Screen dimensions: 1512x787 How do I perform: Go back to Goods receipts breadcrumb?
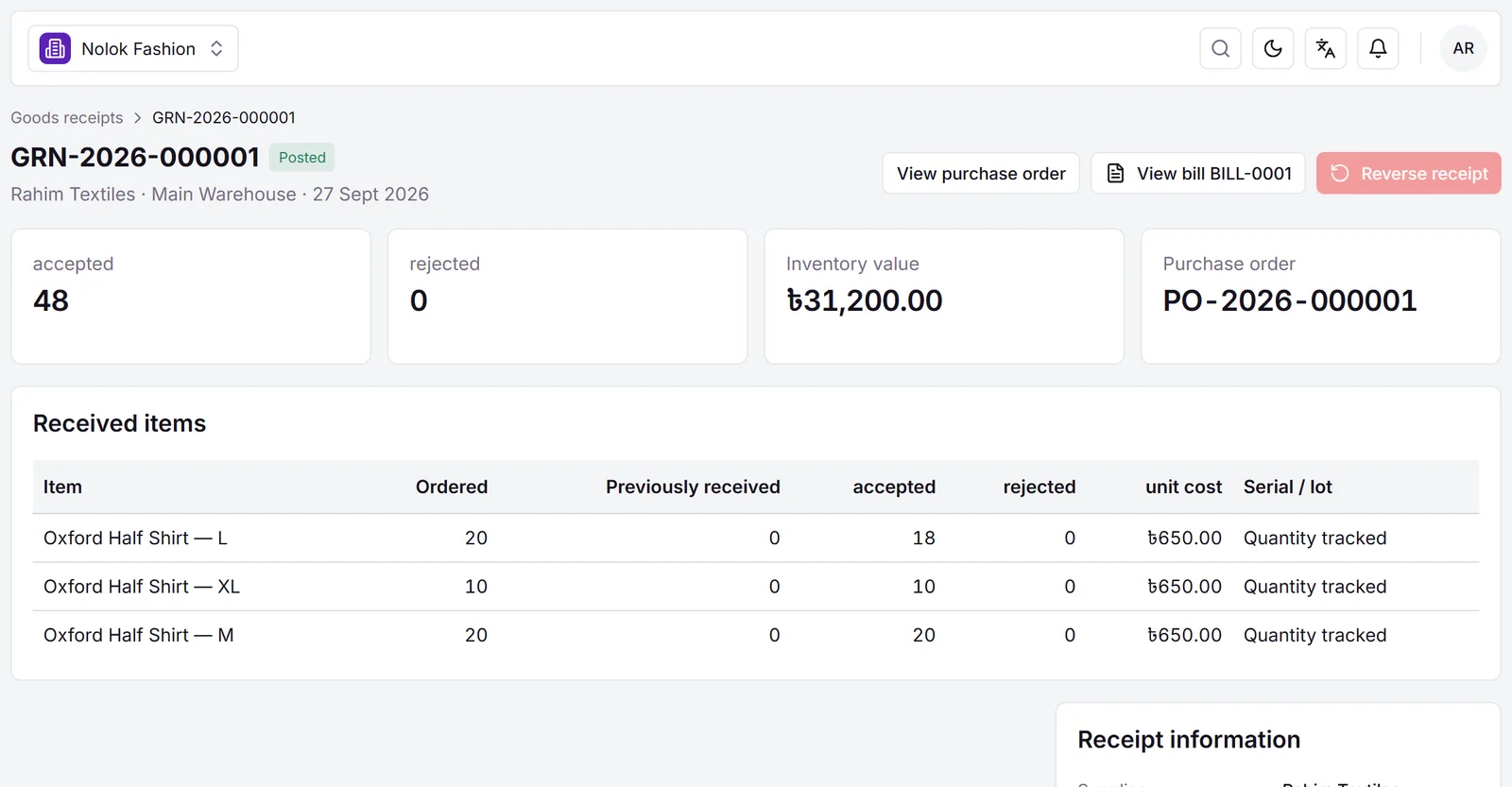coord(67,118)
